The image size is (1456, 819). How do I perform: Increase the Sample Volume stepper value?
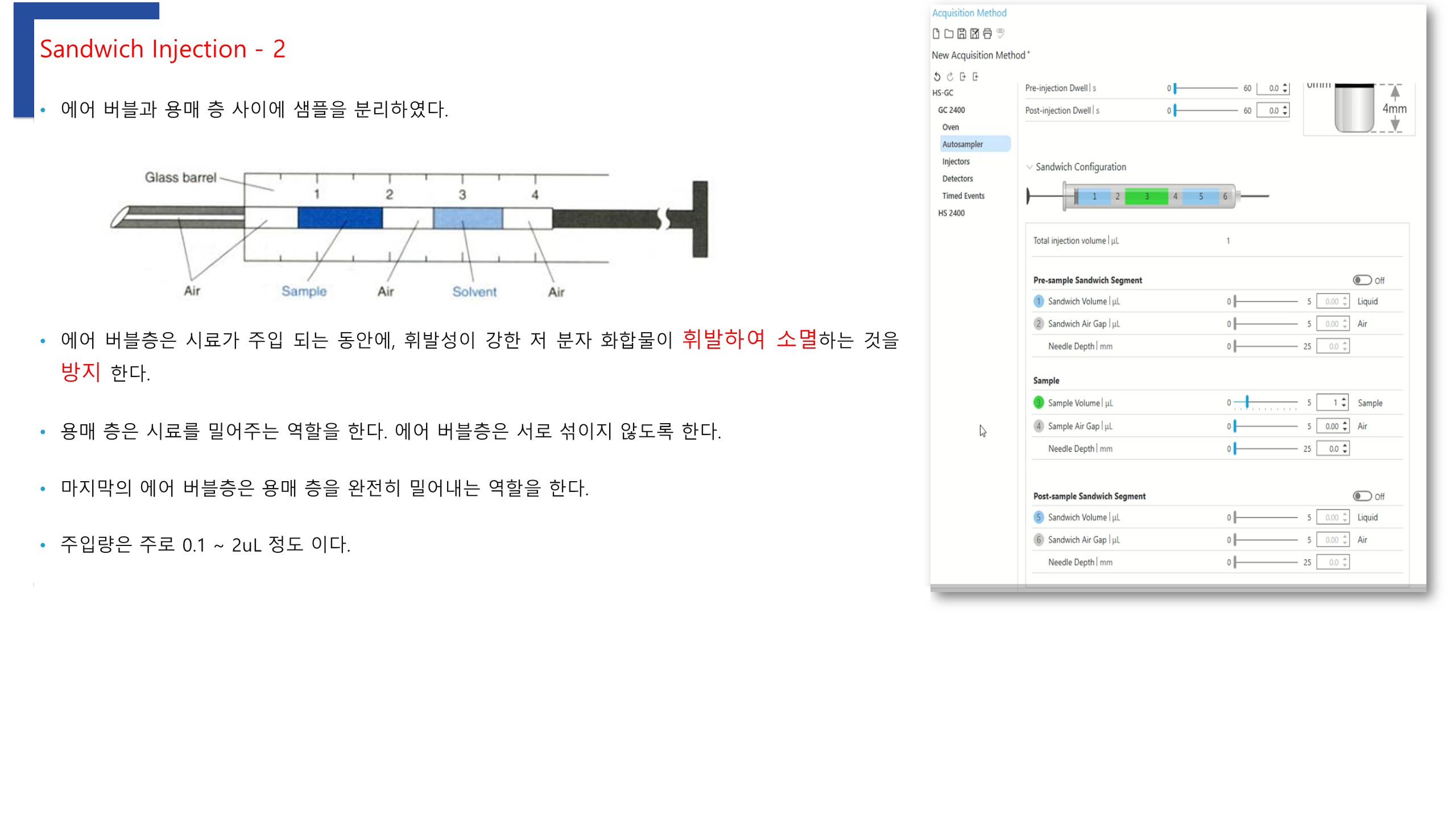(x=1344, y=399)
